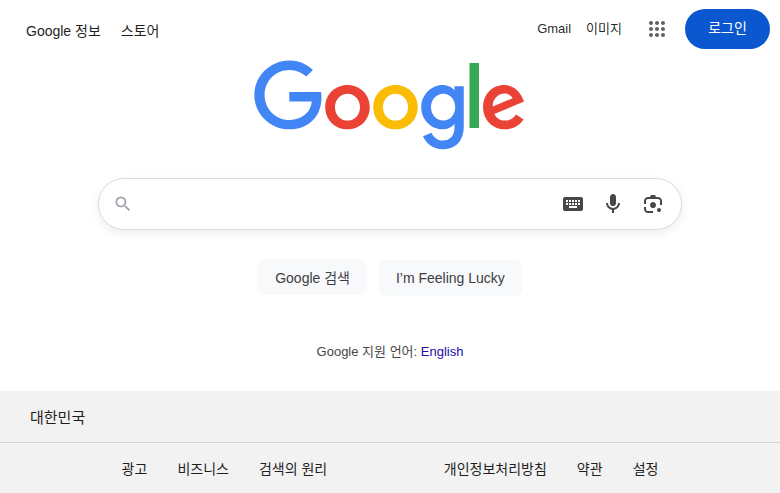Open the 검색의 원리 footer link

[293, 469]
